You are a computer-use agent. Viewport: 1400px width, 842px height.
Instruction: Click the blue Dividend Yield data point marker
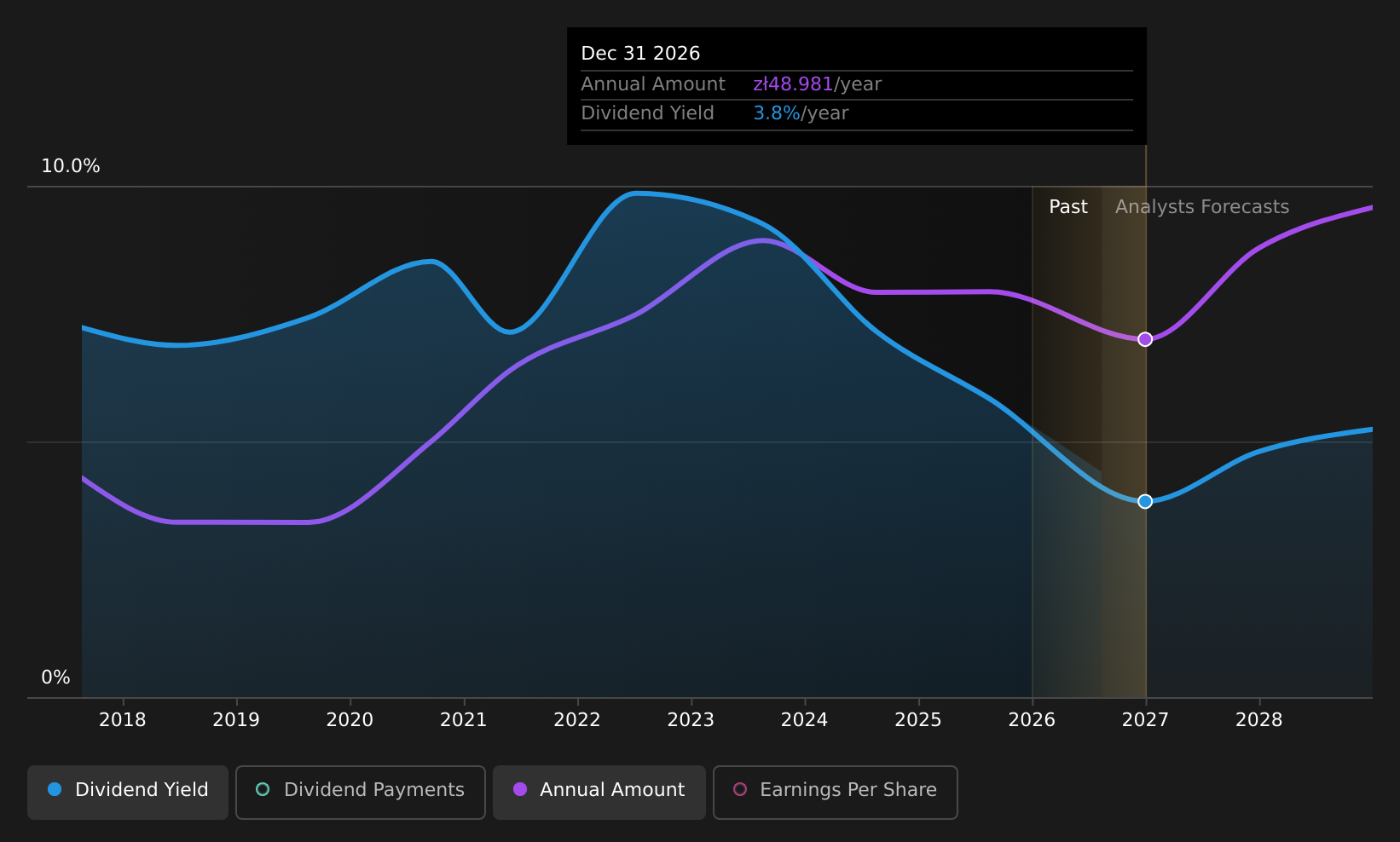(x=1145, y=501)
